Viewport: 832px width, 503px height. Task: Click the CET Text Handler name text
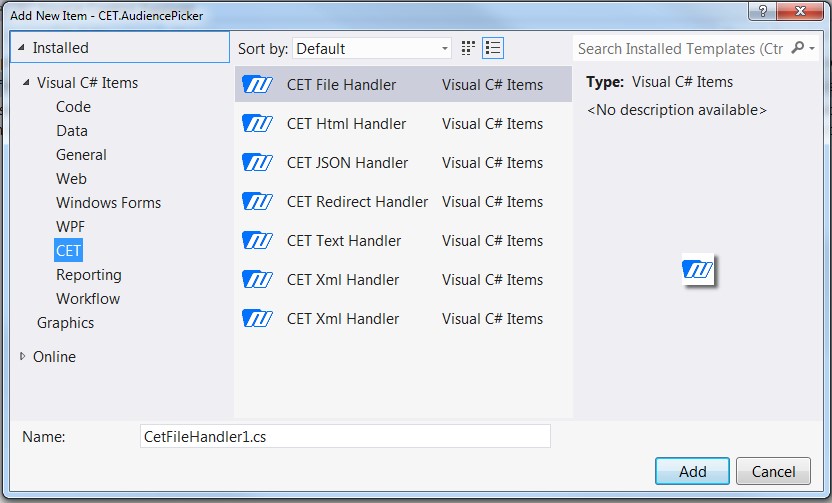click(x=344, y=240)
